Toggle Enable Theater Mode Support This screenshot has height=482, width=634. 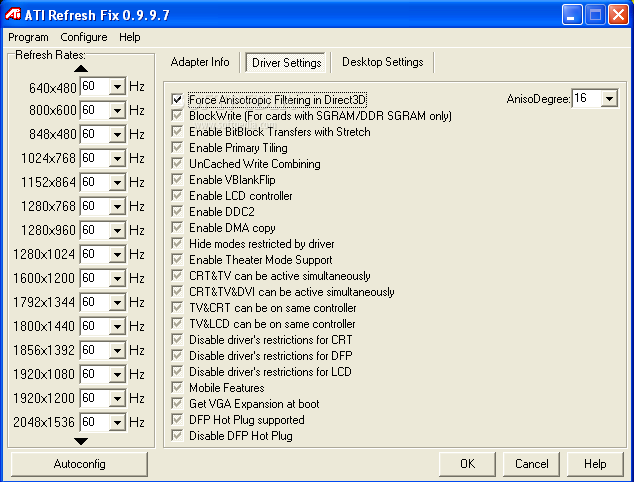tap(177, 260)
